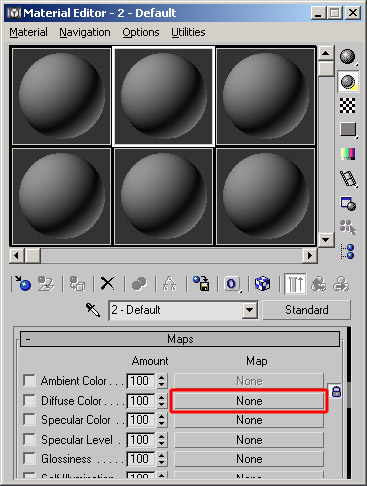Enable the Diffuse Color map checkbox
This screenshot has width=367, height=486.
tap(29, 400)
